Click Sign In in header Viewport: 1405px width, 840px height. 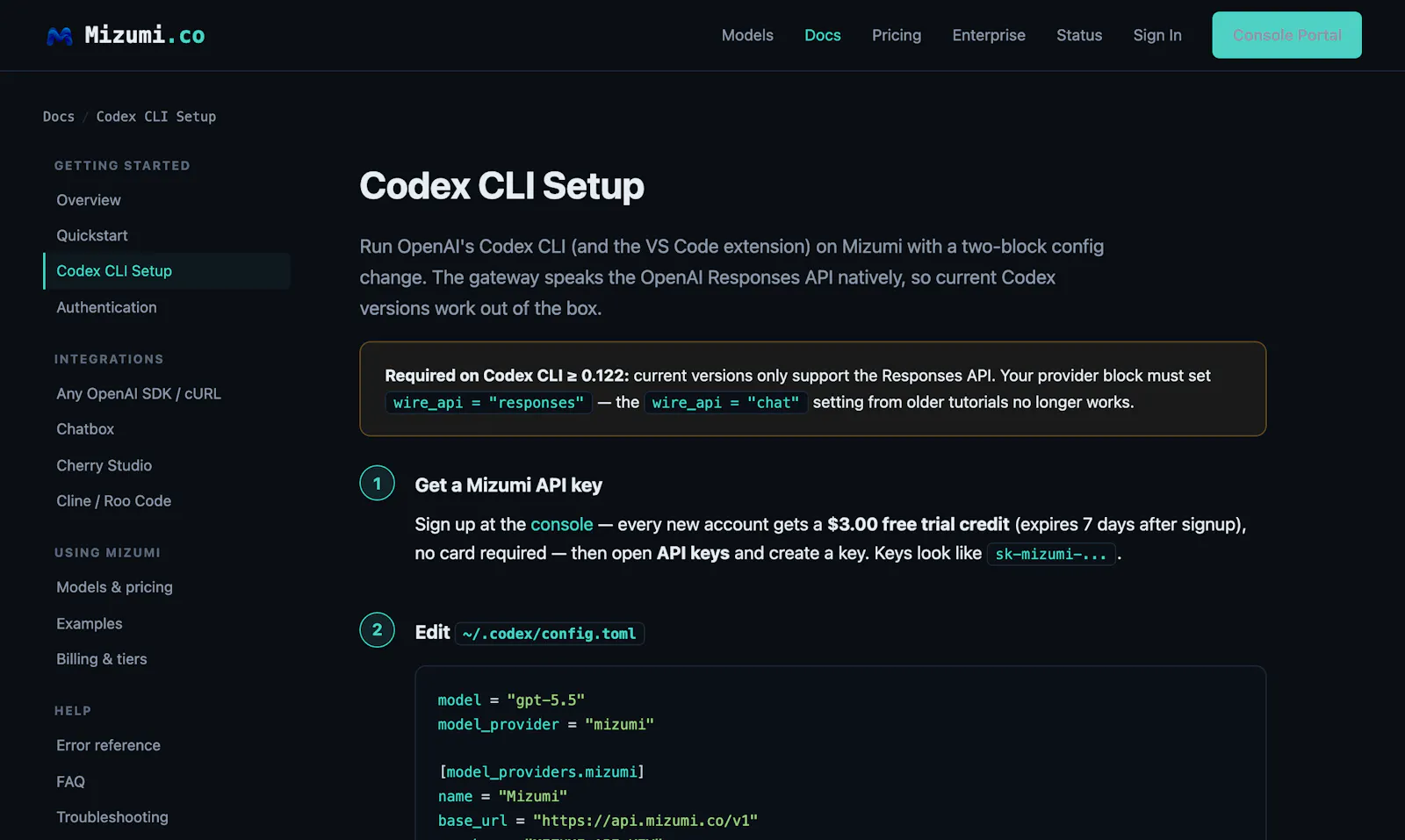pos(1157,35)
